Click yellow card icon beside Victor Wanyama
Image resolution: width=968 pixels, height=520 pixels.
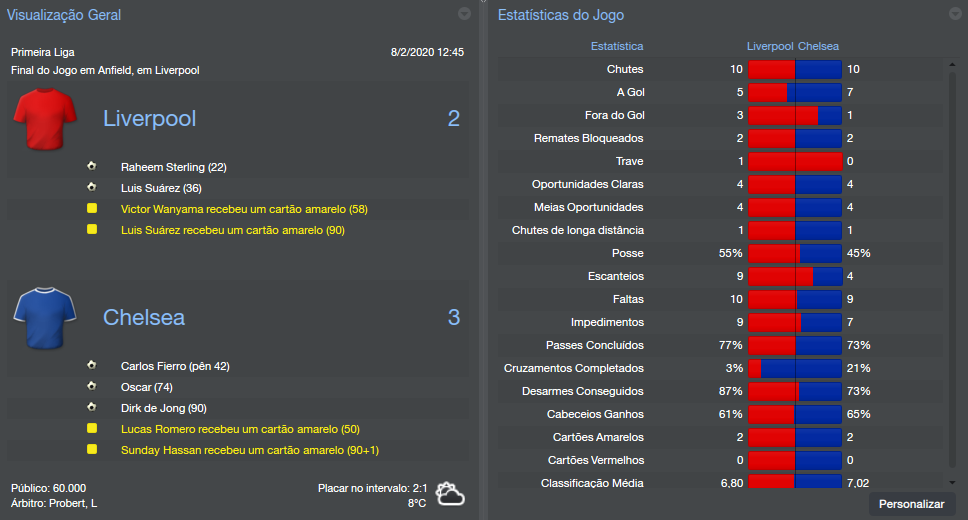(x=92, y=208)
